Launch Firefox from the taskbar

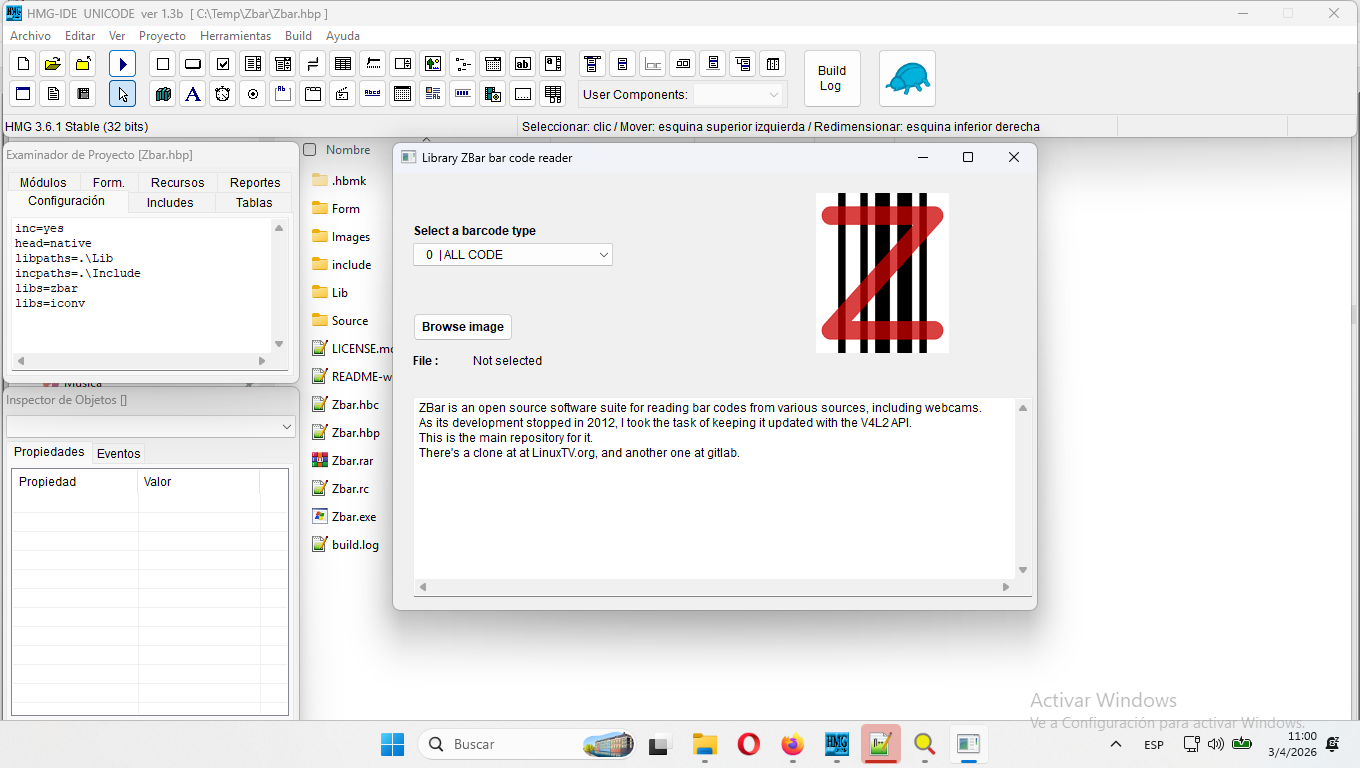[x=793, y=744]
